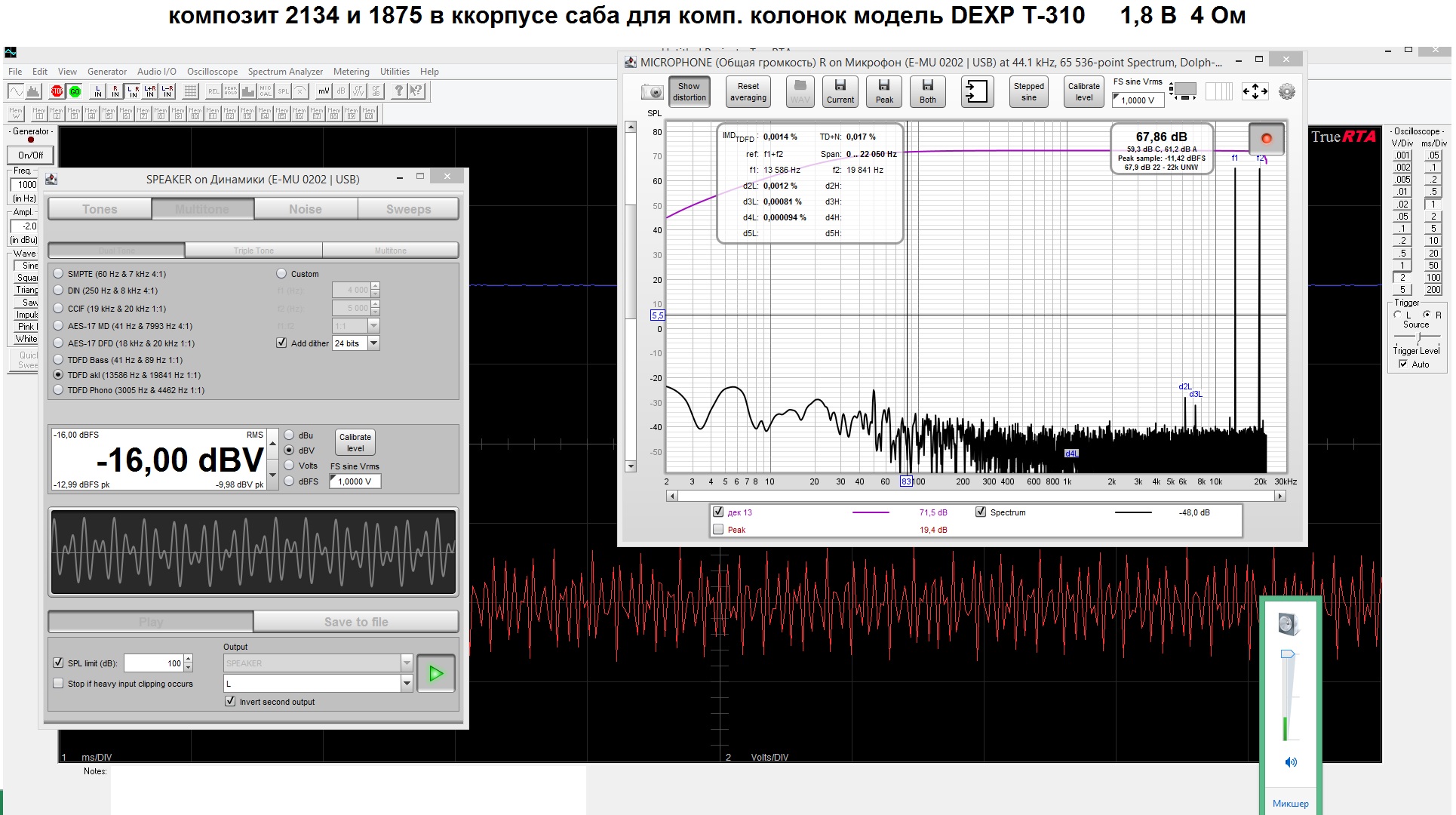Screen dimensions: 1456x815
Task: Toggle the oscilloscope grid icon
Action: point(191,91)
